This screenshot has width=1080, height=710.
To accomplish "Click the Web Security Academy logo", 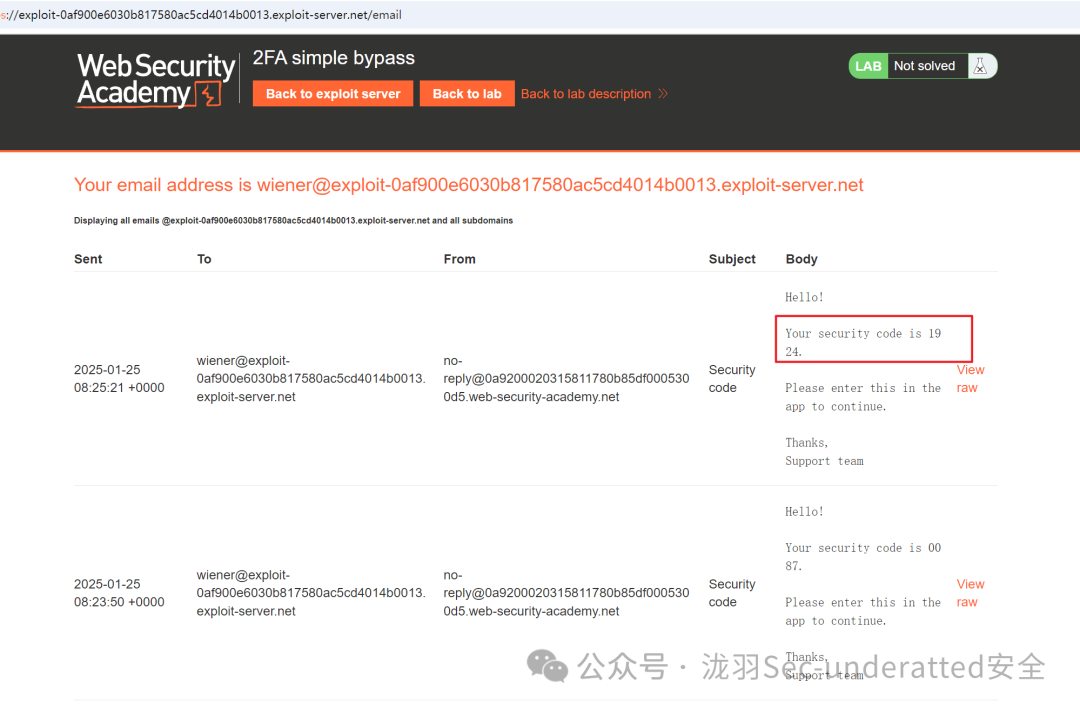I will pyautogui.click(x=156, y=81).
